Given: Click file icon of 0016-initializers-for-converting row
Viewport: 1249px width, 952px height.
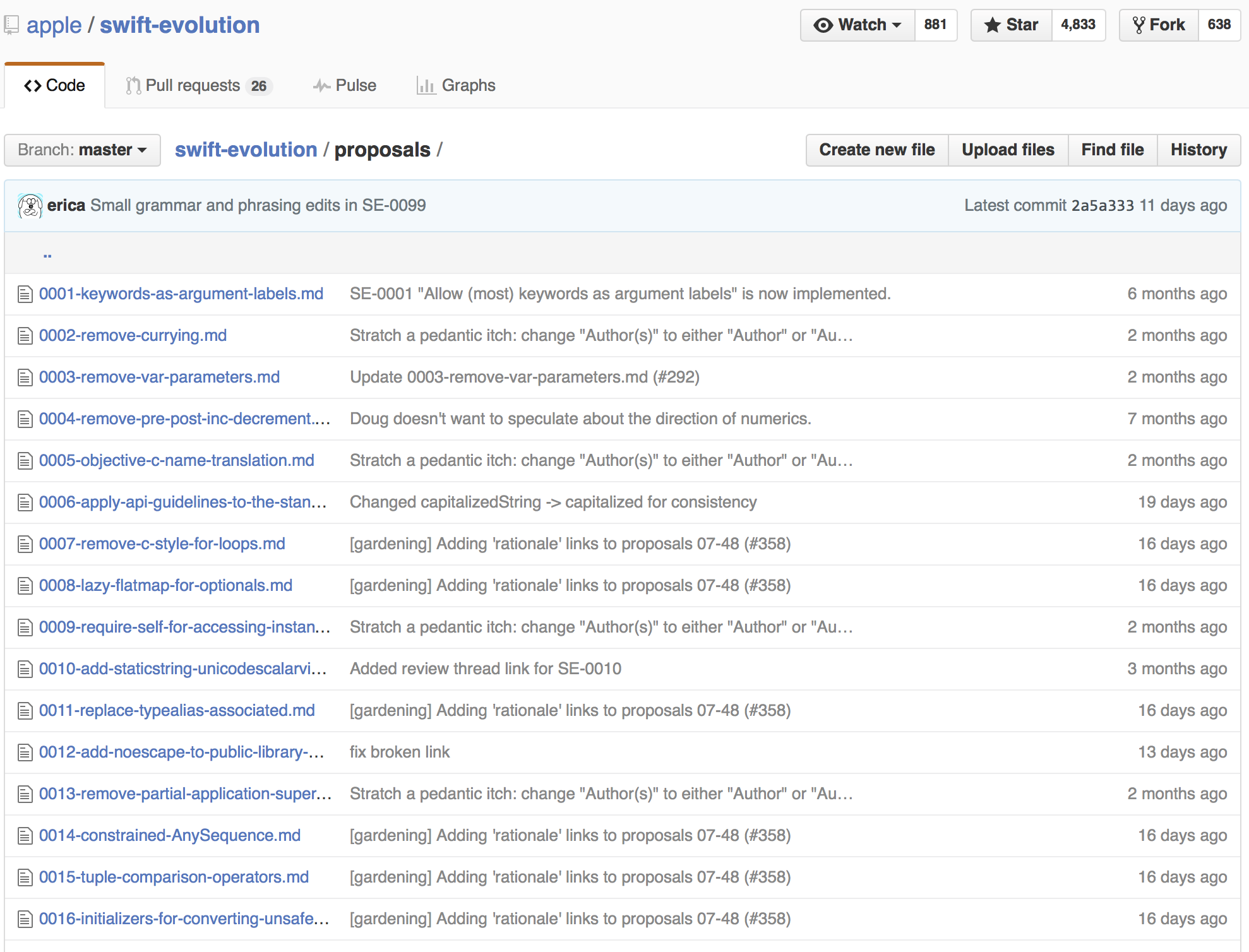Looking at the screenshot, I should tap(25, 919).
